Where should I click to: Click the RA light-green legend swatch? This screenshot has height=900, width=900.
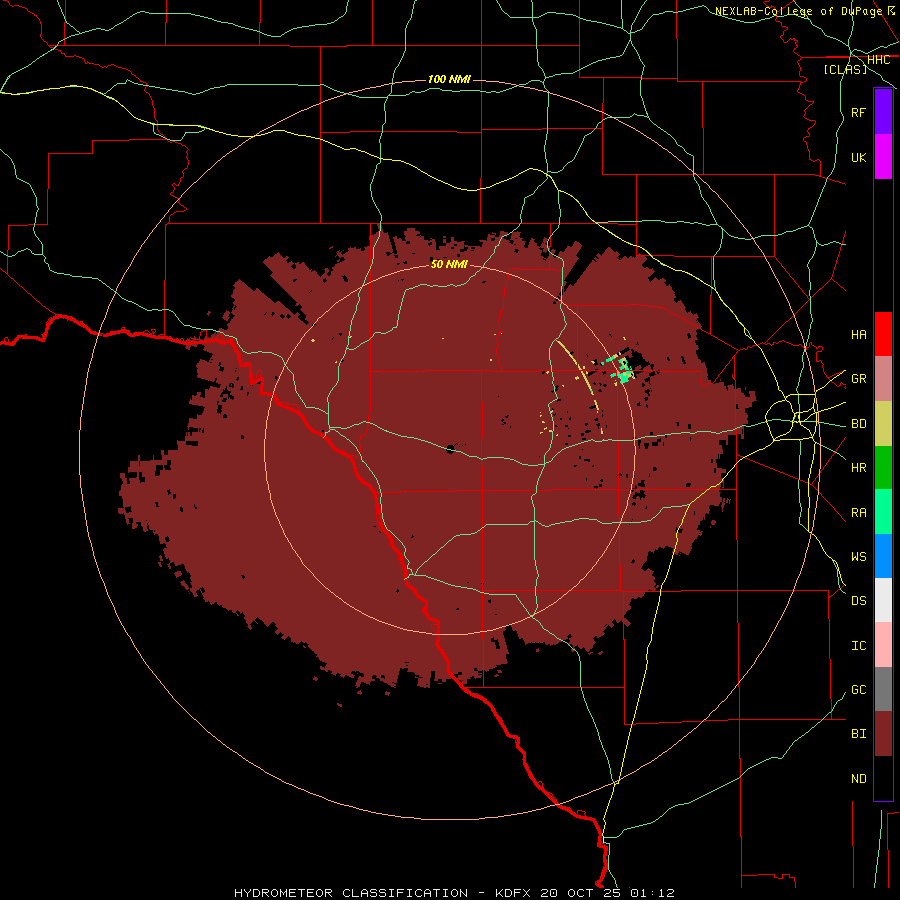click(x=883, y=512)
